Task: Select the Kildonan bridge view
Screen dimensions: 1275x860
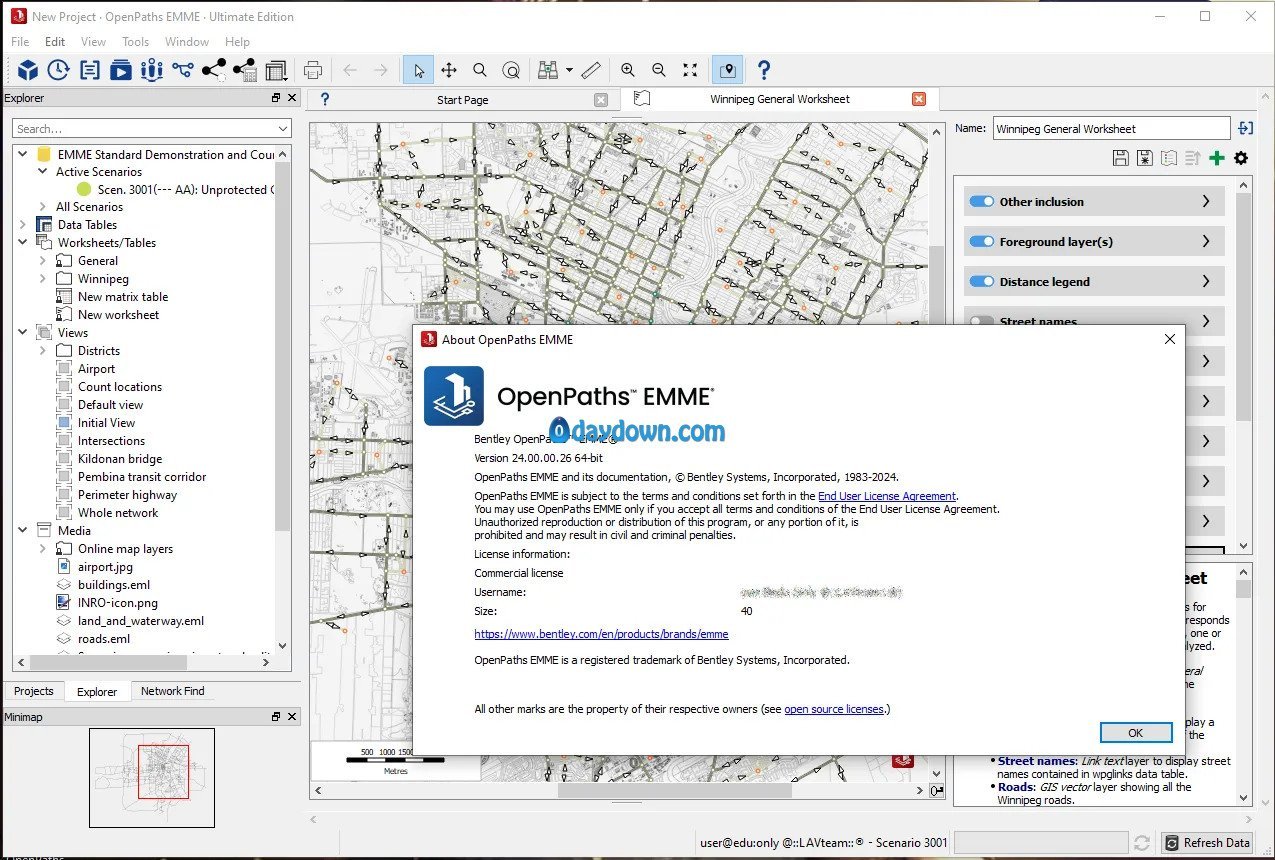Action: click(120, 459)
